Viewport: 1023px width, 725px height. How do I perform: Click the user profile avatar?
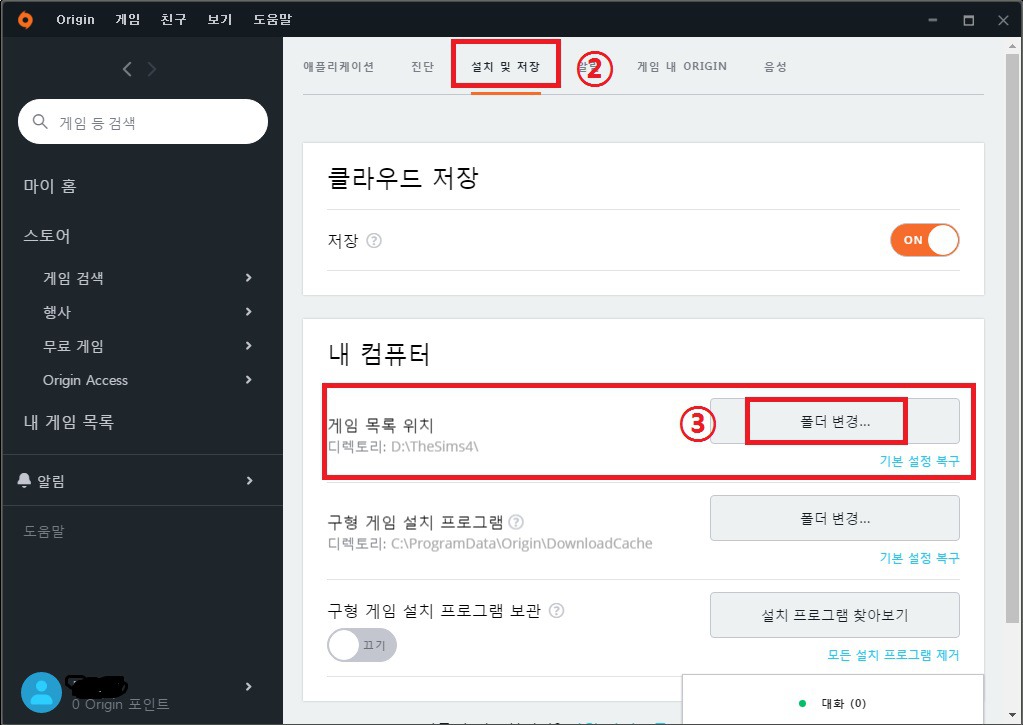41,693
